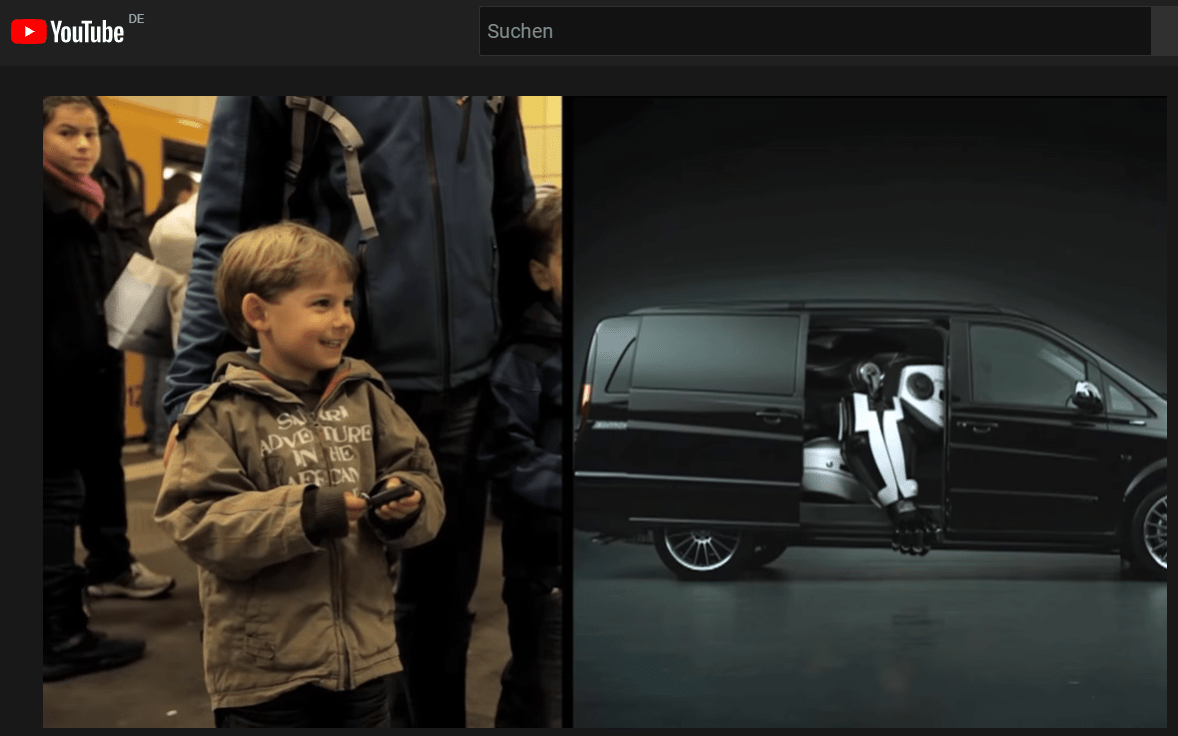Click the van's side mirror

tap(1086, 395)
